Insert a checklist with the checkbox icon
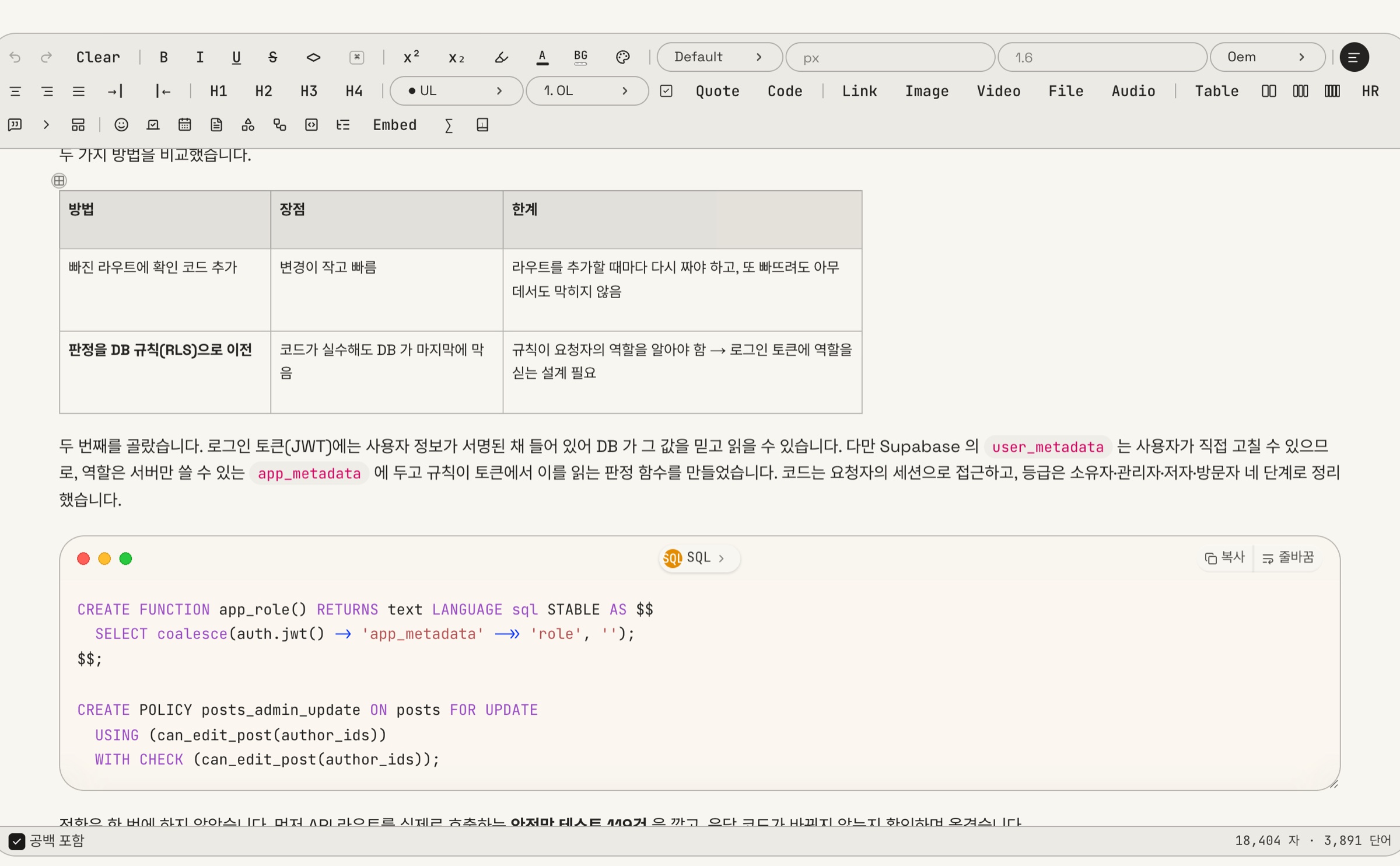Screen dimensions: 1400x866 (666, 91)
